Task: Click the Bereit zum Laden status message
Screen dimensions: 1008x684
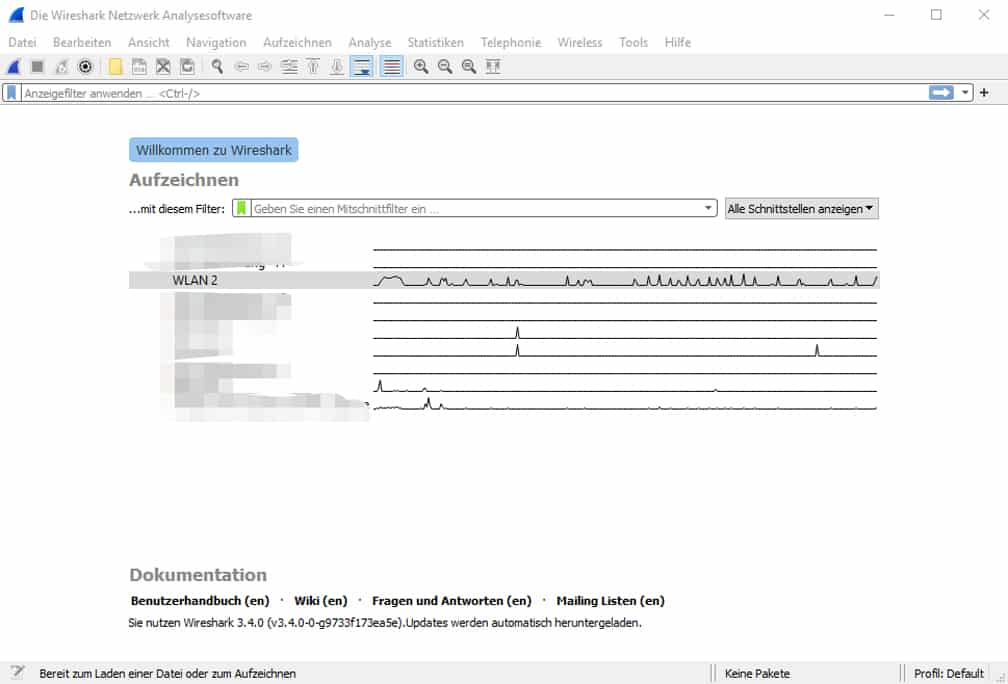Action: click(167, 674)
